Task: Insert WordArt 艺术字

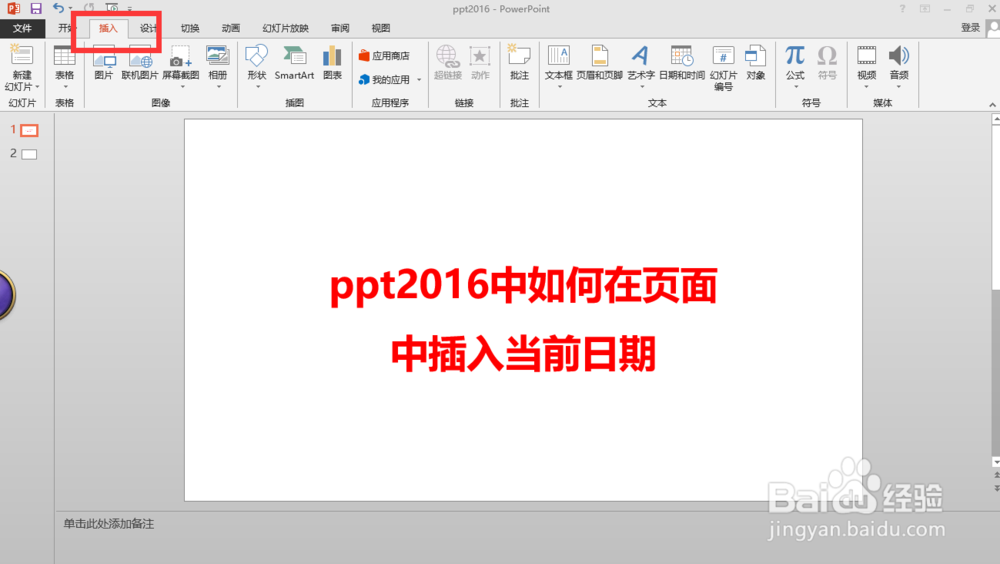Action: pyautogui.click(x=641, y=66)
